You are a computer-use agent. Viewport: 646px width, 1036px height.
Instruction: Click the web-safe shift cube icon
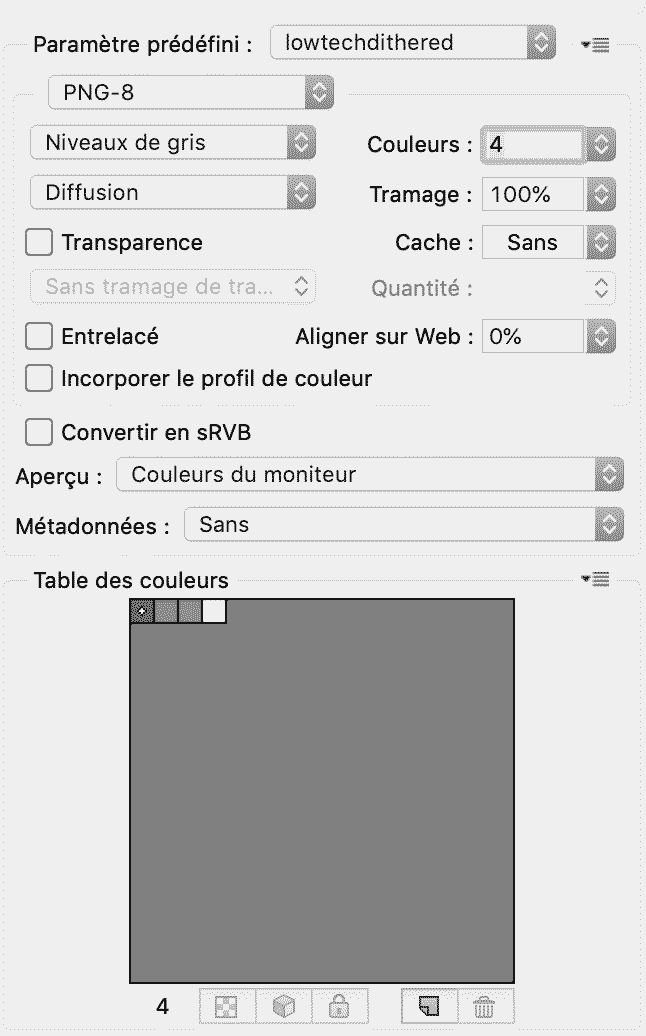pos(284,1006)
